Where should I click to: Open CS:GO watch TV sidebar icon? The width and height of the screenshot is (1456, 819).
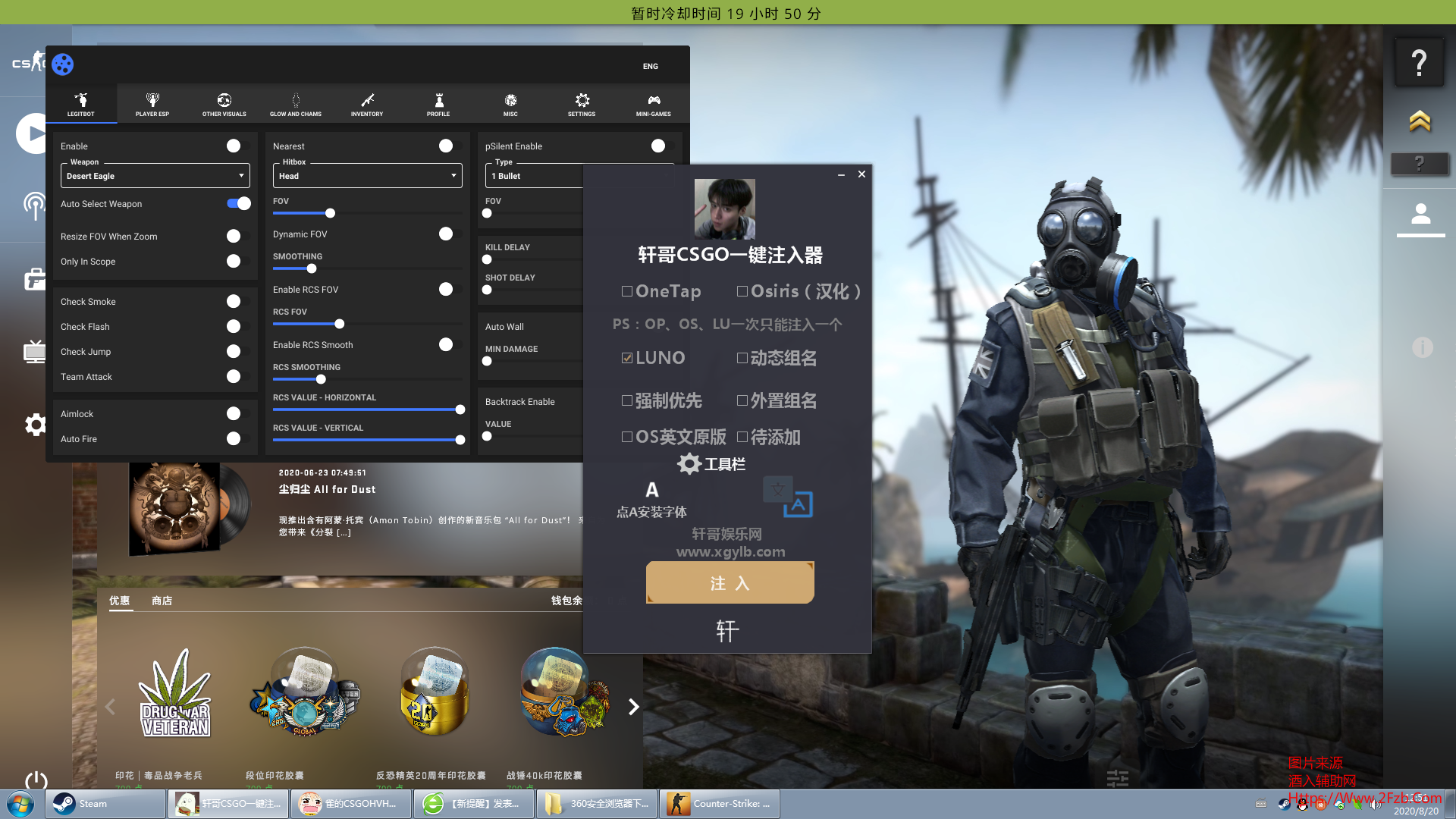tap(34, 351)
